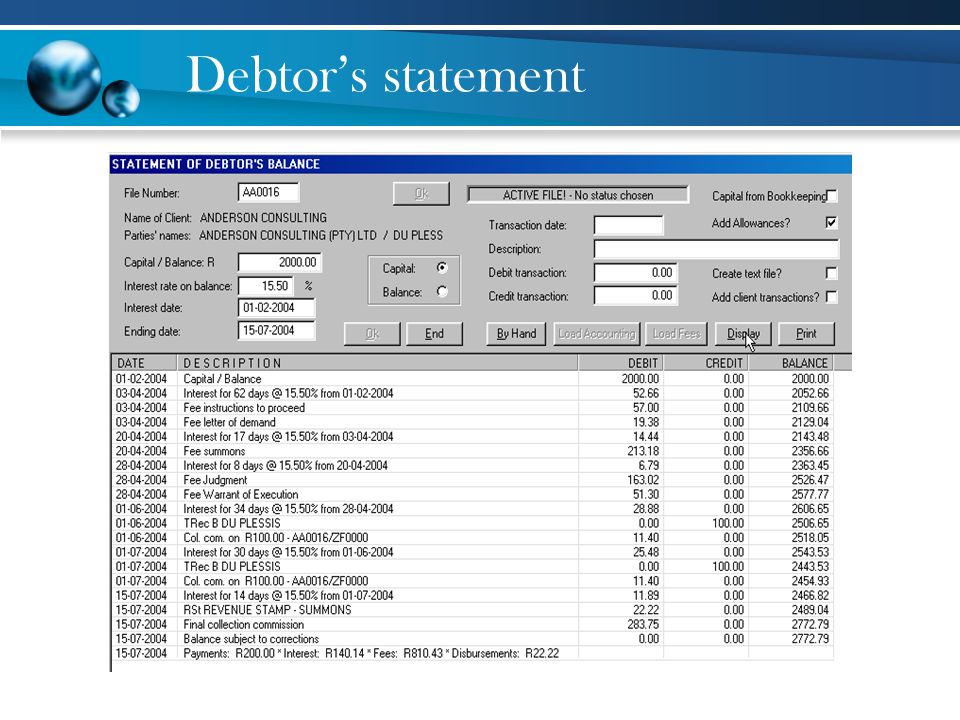Image resolution: width=960 pixels, height=720 pixels.
Task: Select row 'Interest for 8 days @ 15.50%'
Action: (x=473, y=465)
